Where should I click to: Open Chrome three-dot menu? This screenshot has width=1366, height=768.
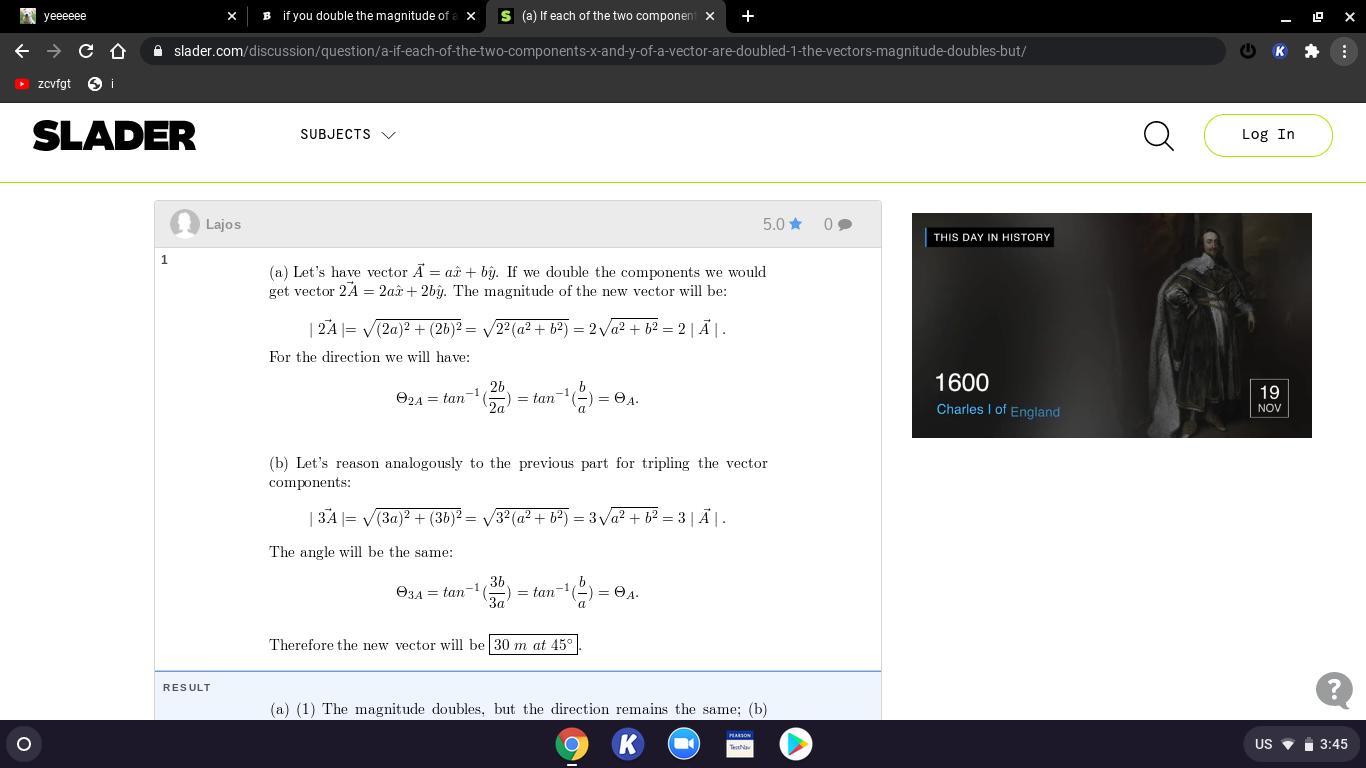[1344, 51]
